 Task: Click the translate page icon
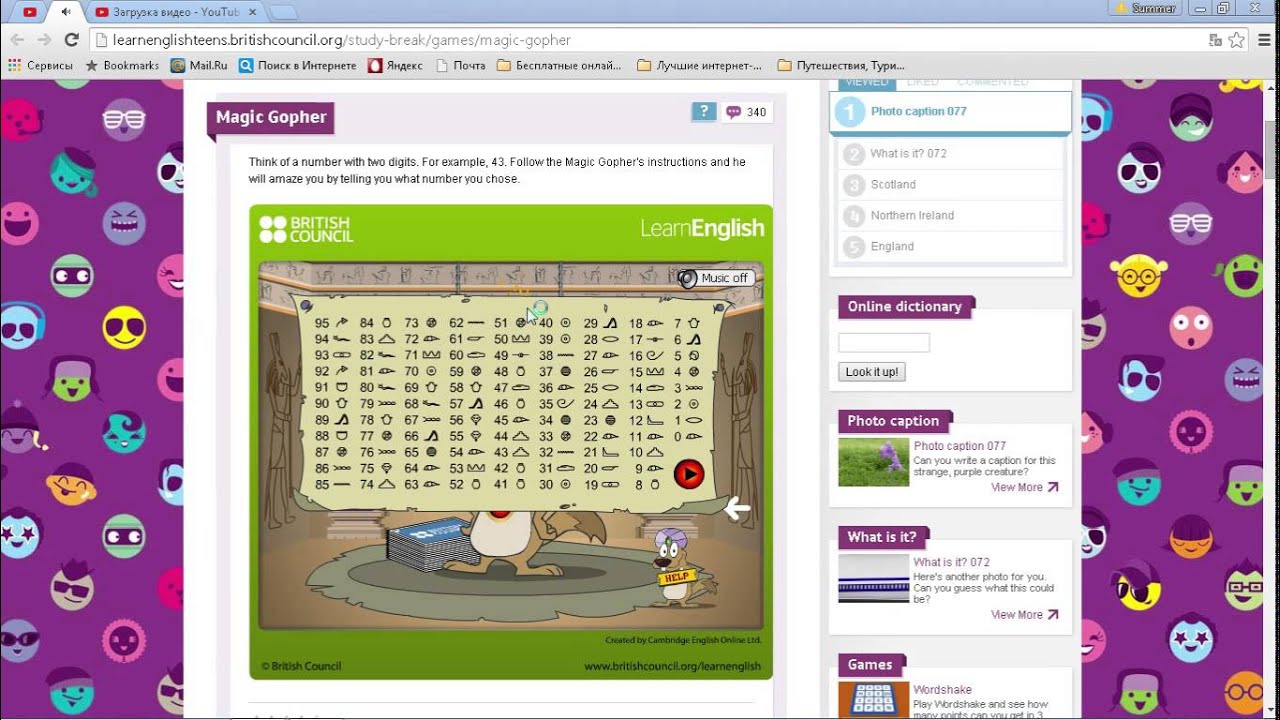click(1215, 40)
